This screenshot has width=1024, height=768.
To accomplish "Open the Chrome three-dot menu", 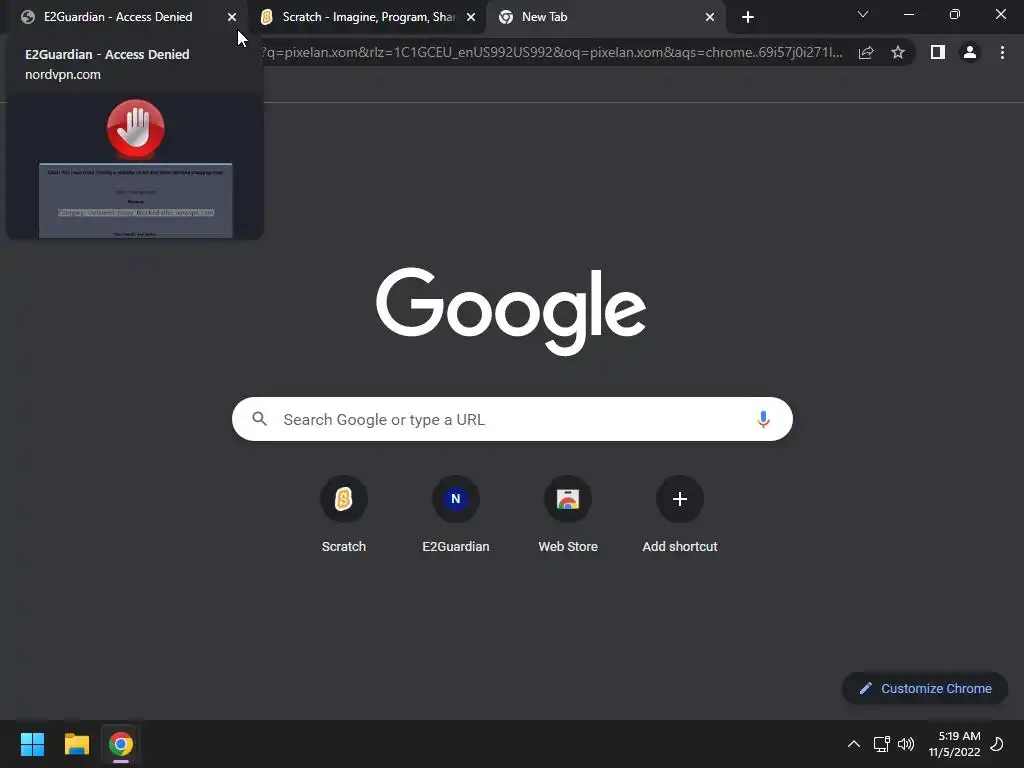I will pyautogui.click(x=1002, y=52).
